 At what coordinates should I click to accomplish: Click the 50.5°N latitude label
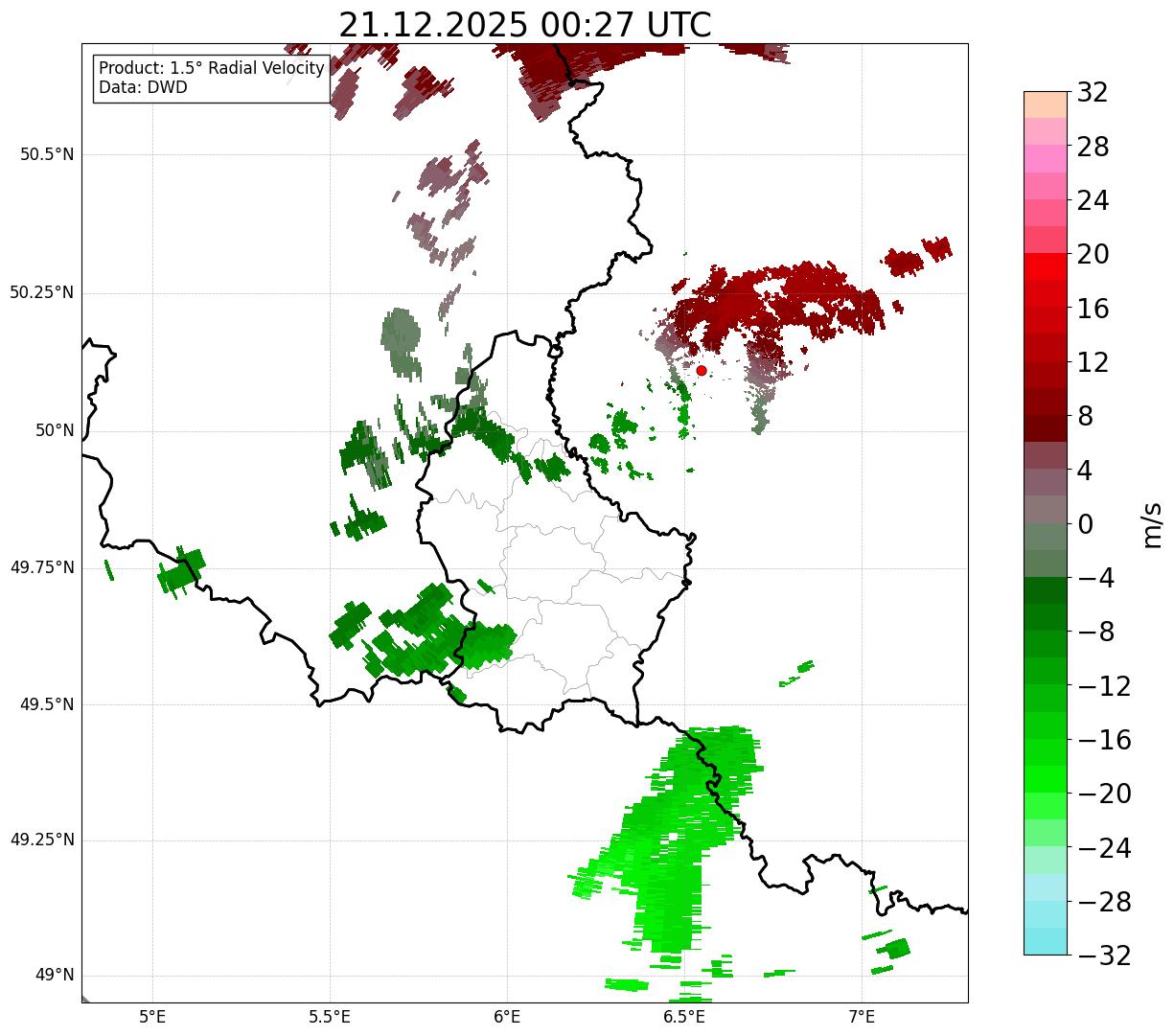click(x=46, y=154)
